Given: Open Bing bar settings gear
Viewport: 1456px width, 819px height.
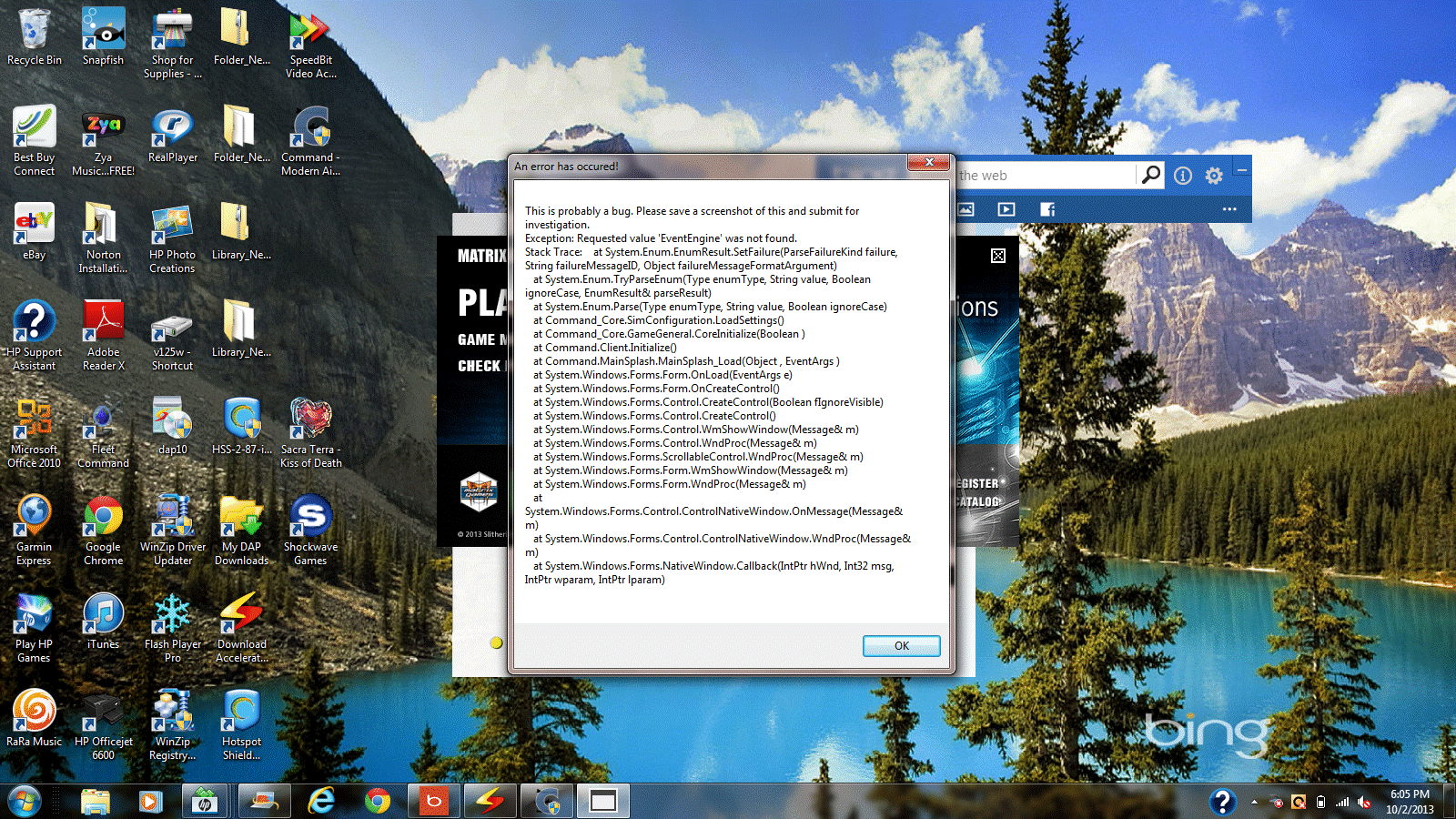Looking at the screenshot, I should tap(1214, 176).
